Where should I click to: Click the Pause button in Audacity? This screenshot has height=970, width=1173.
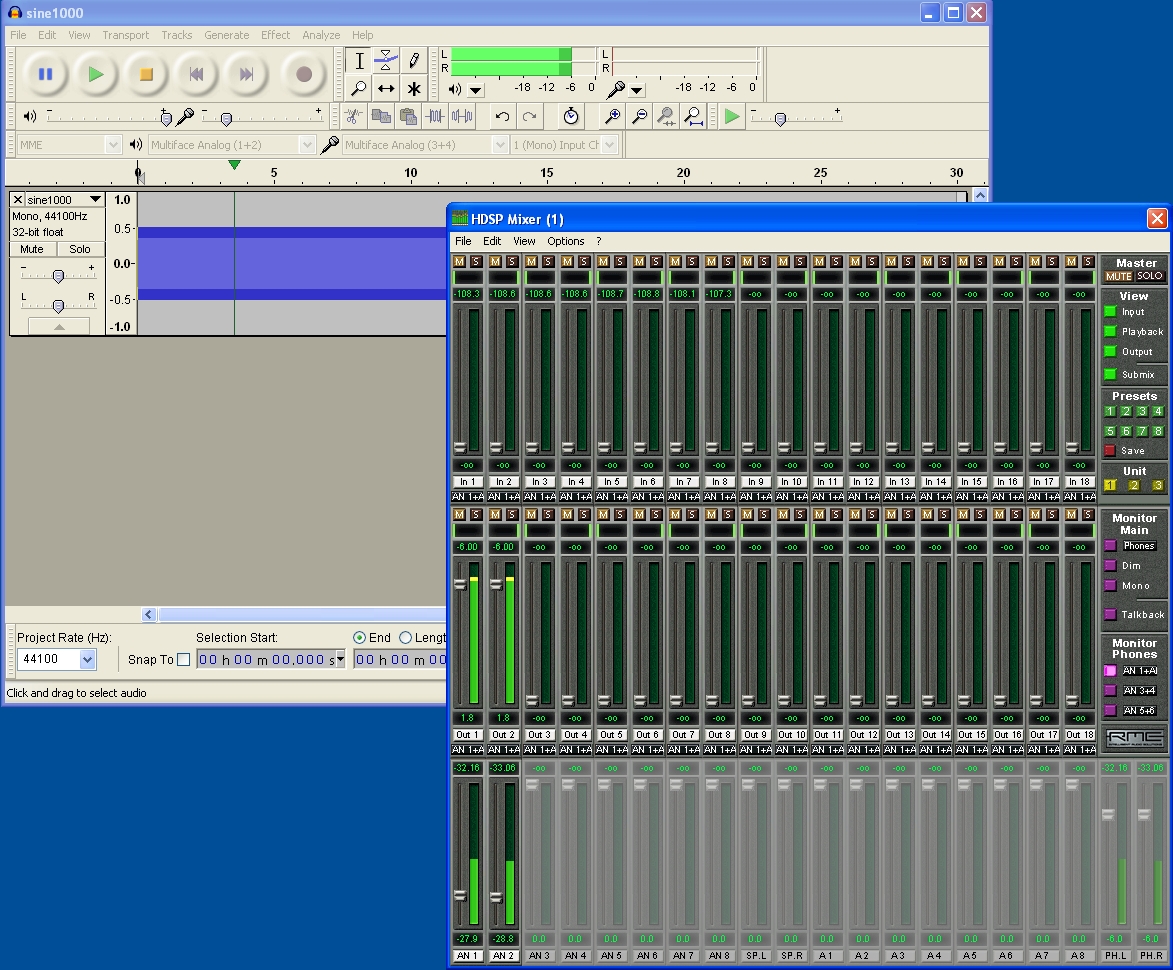45,74
